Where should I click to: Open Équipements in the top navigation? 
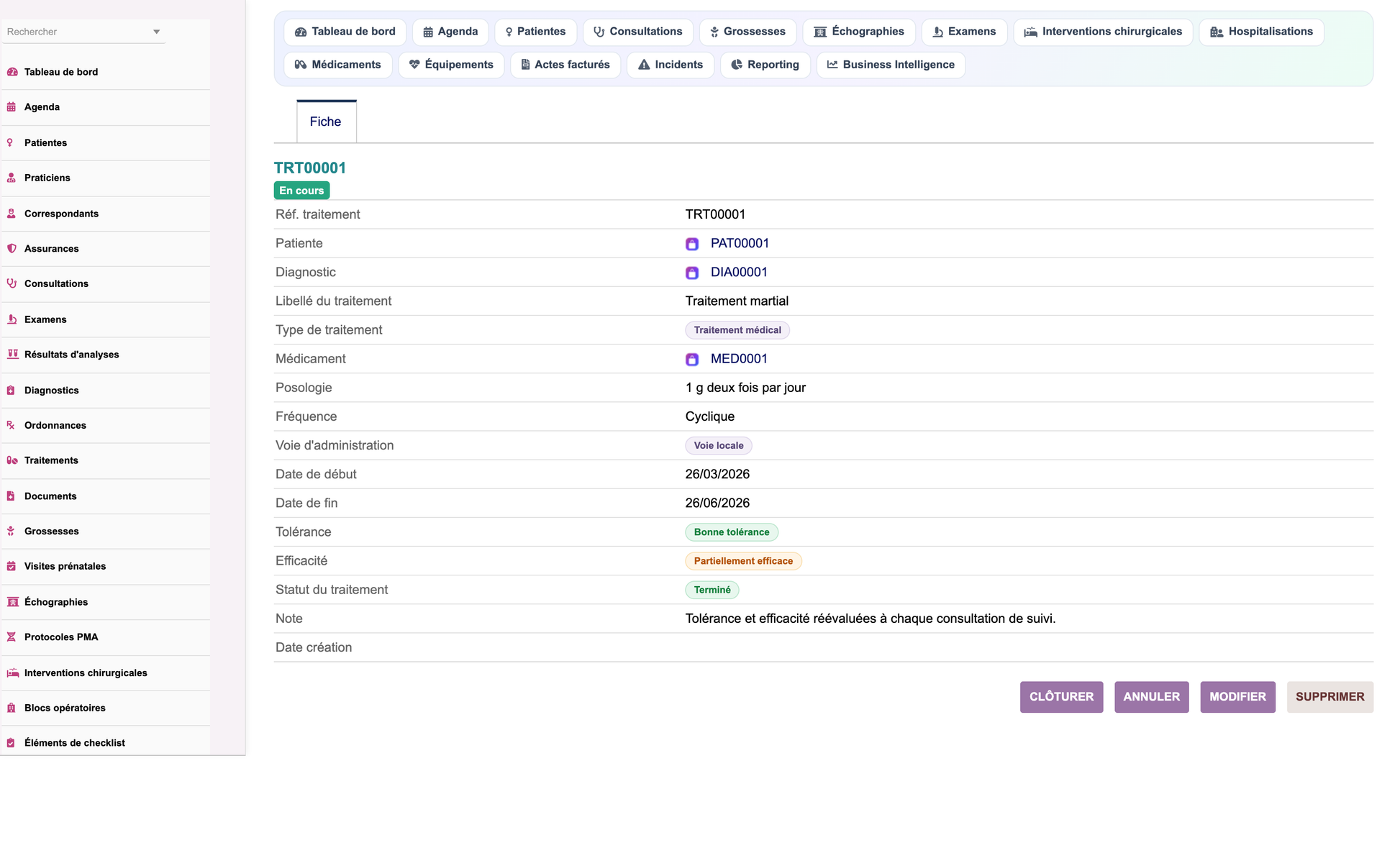coord(452,65)
